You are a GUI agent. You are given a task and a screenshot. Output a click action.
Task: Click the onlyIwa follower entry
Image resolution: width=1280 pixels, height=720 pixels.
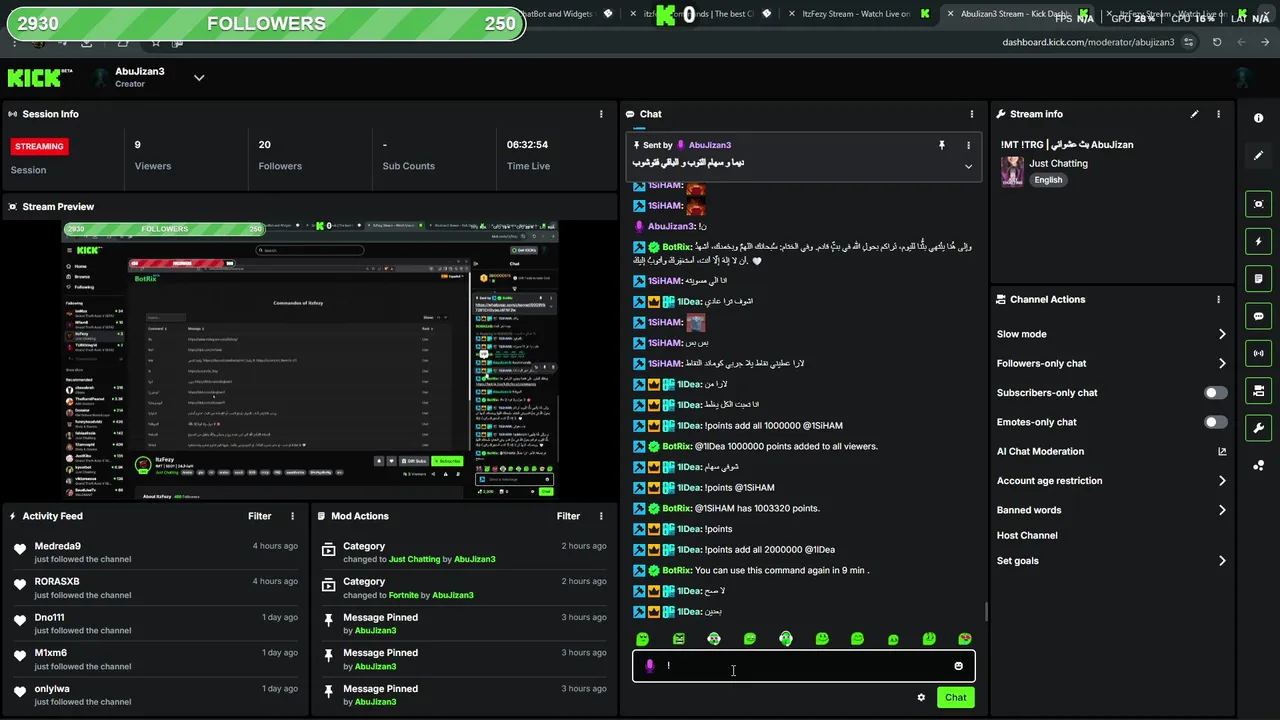pos(155,695)
